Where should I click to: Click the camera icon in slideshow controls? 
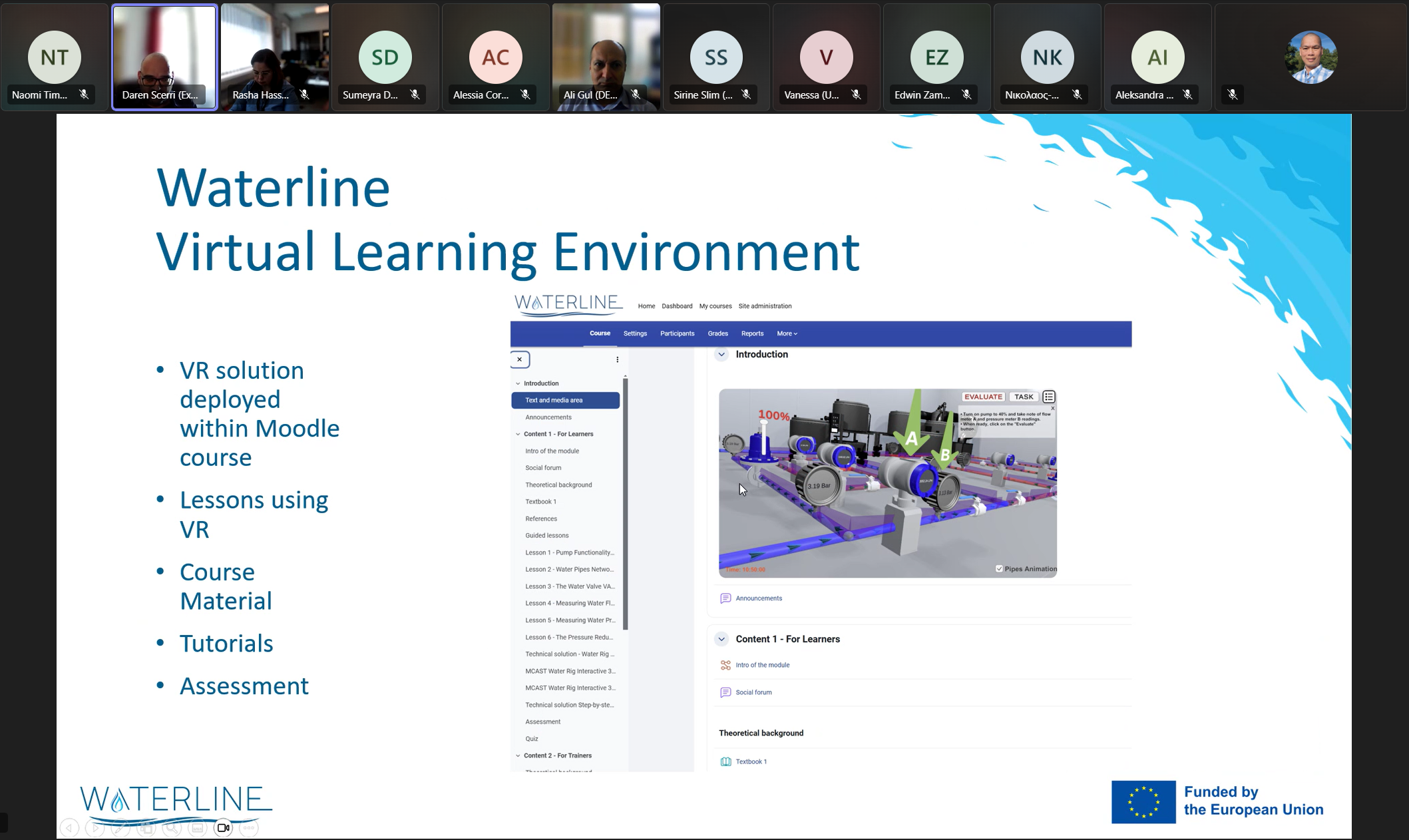coord(223,828)
